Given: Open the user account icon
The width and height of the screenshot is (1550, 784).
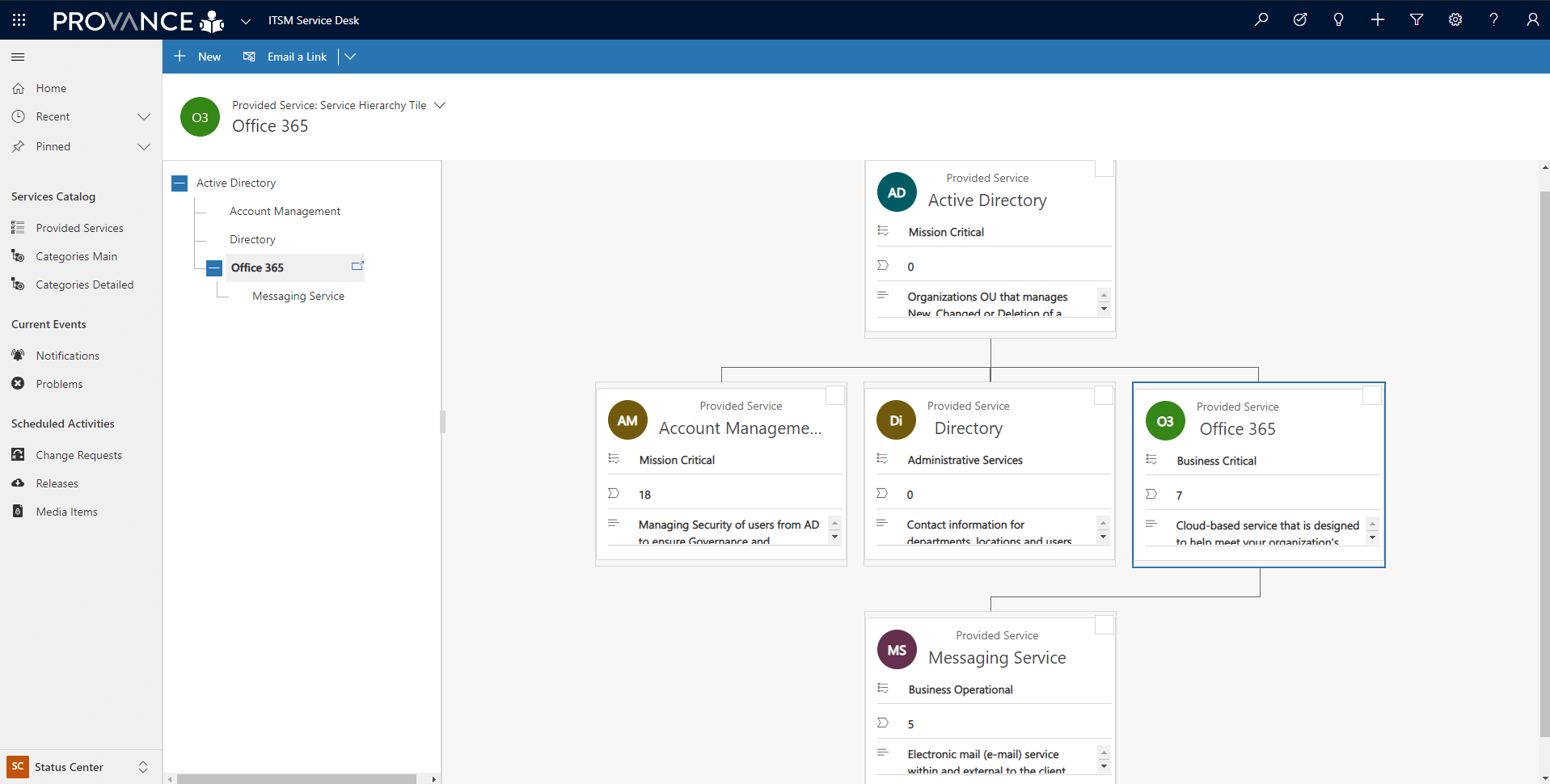Looking at the screenshot, I should click(x=1532, y=19).
